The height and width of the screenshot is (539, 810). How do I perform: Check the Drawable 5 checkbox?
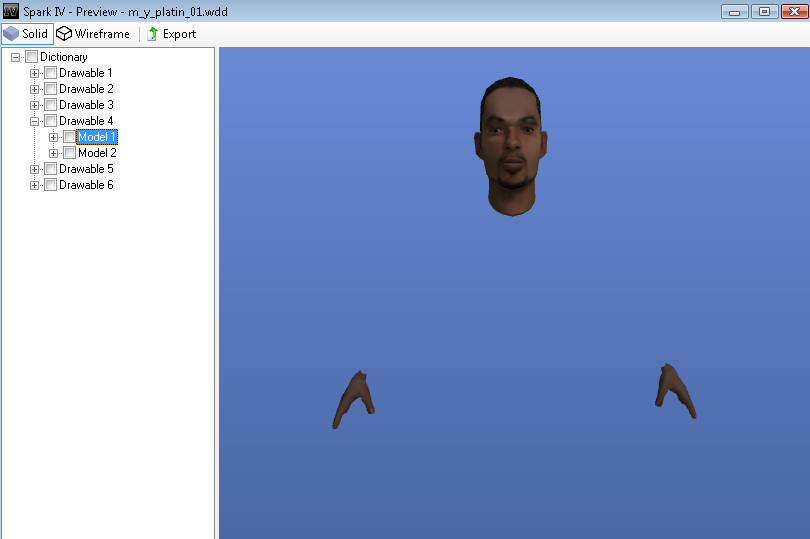[50, 169]
